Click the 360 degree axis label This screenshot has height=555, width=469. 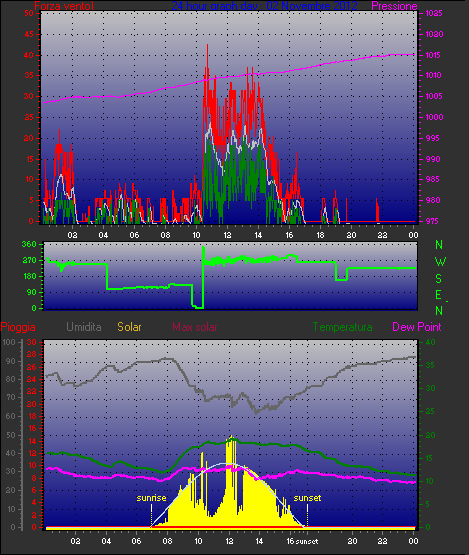pos(29,244)
